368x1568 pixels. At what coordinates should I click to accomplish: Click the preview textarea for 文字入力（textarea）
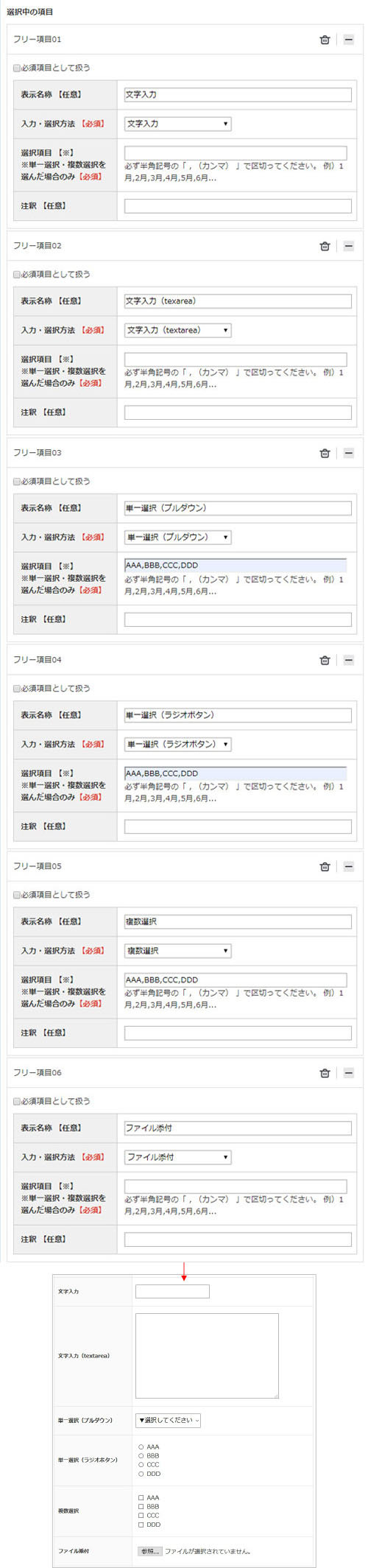point(207,1355)
